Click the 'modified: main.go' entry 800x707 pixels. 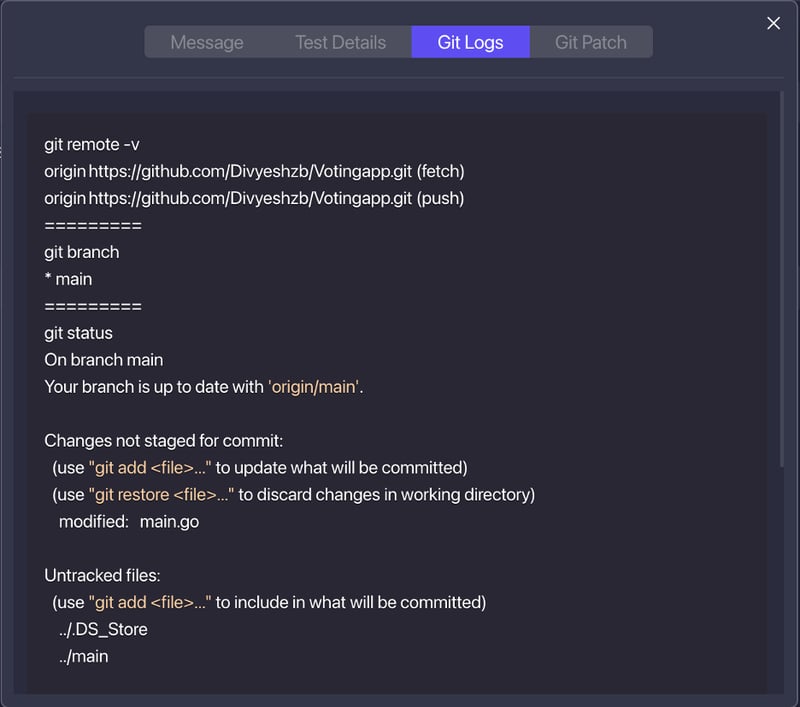(129, 522)
